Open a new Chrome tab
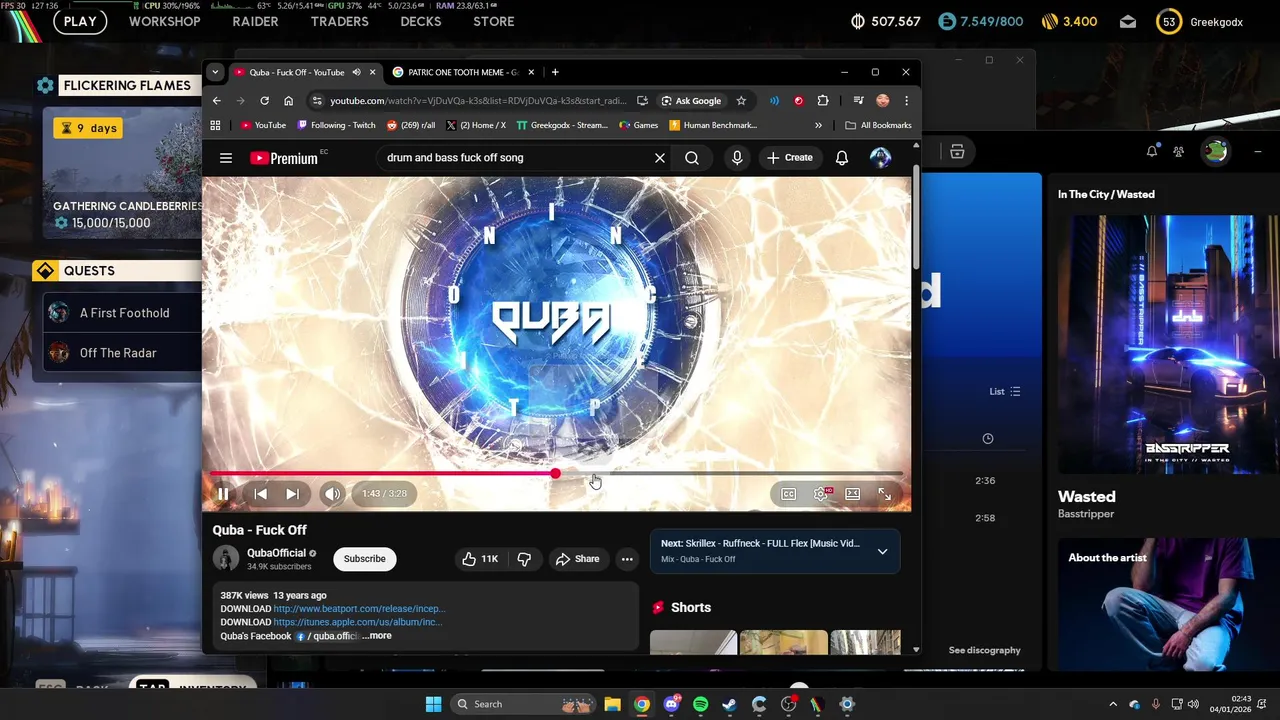 point(555,72)
